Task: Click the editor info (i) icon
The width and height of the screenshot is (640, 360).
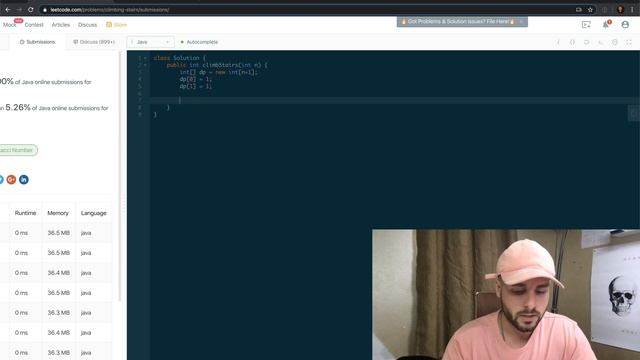Action: coord(558,42)
